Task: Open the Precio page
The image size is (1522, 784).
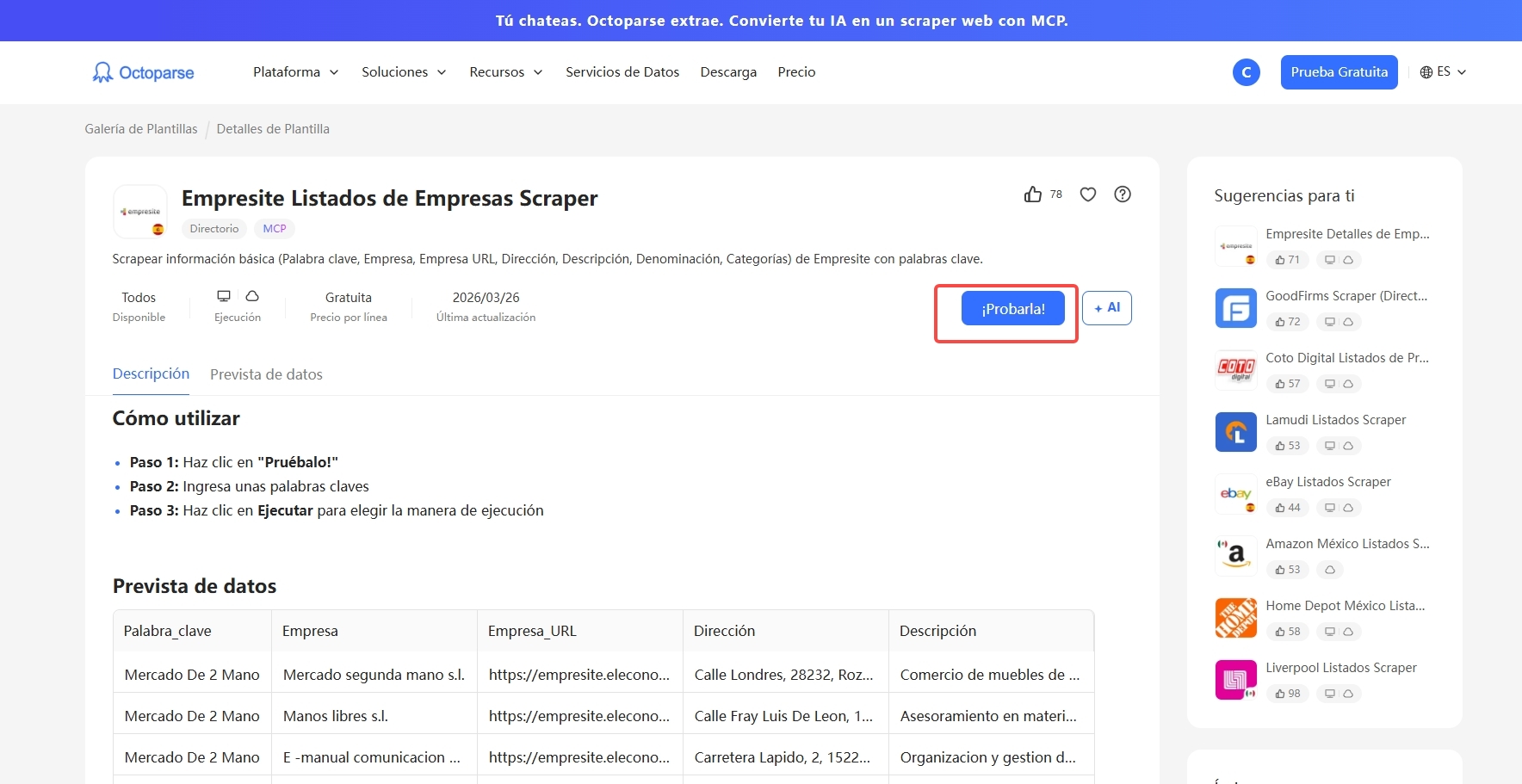Action: [796, 72]
